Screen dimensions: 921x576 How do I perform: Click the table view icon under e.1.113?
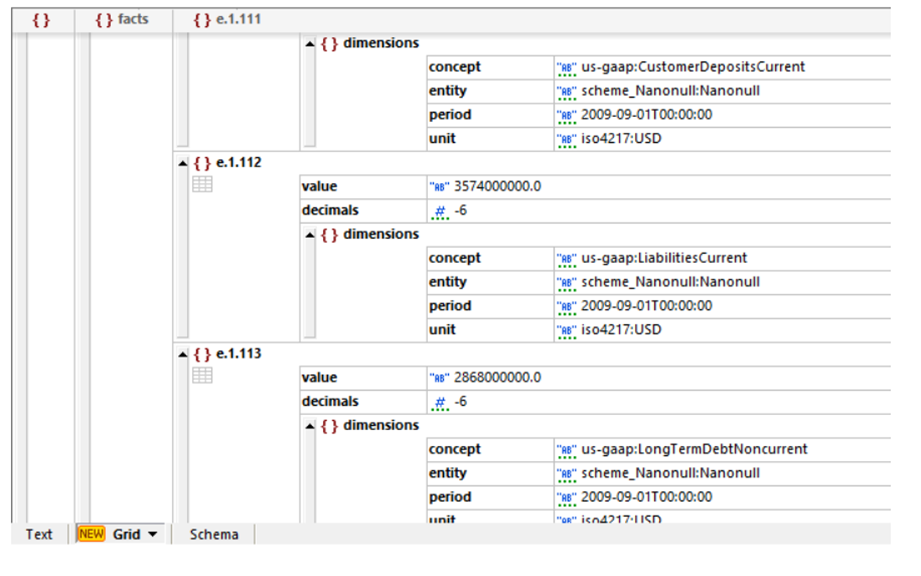pos(202,376)
